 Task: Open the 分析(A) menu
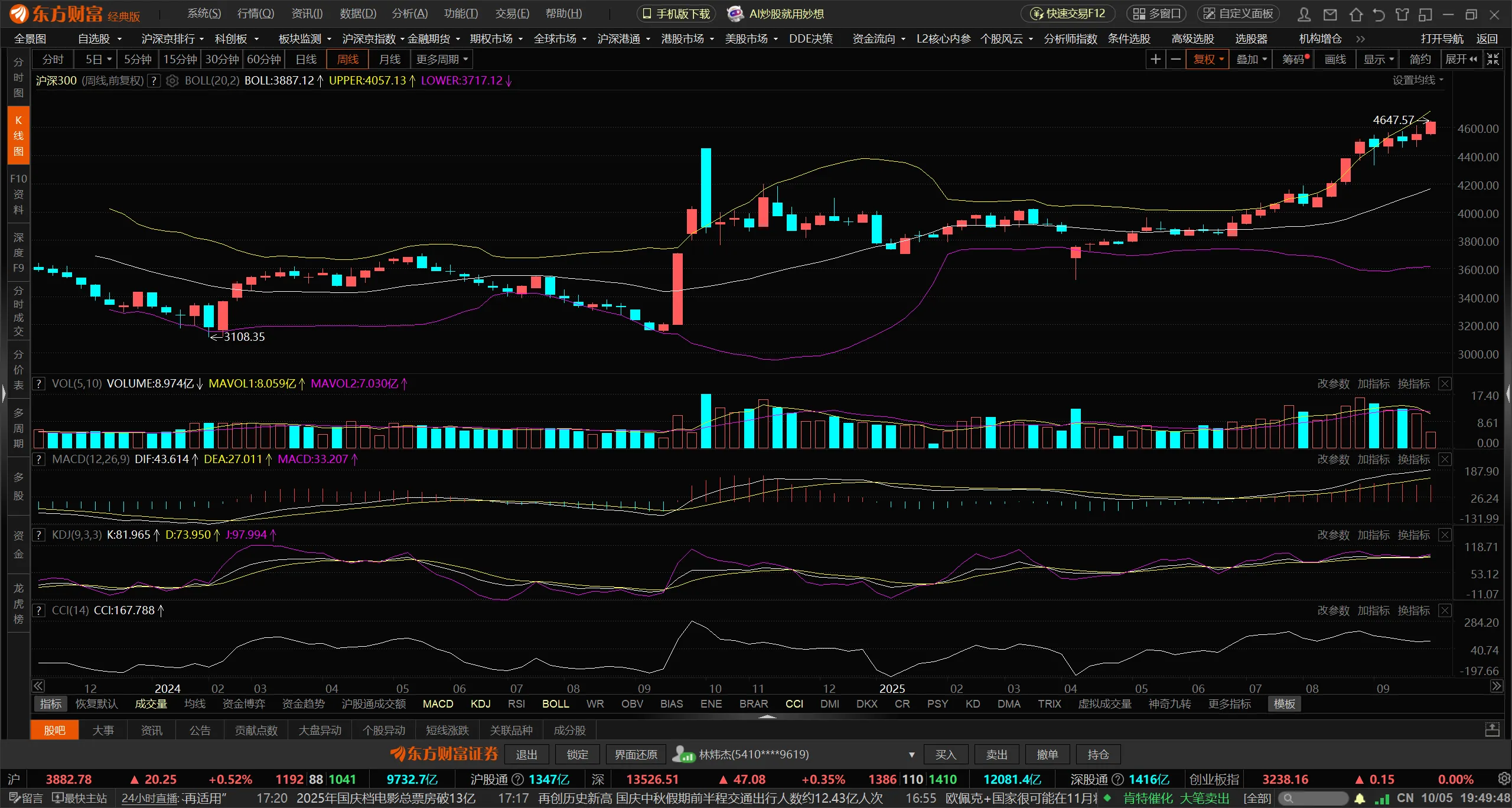409,14
